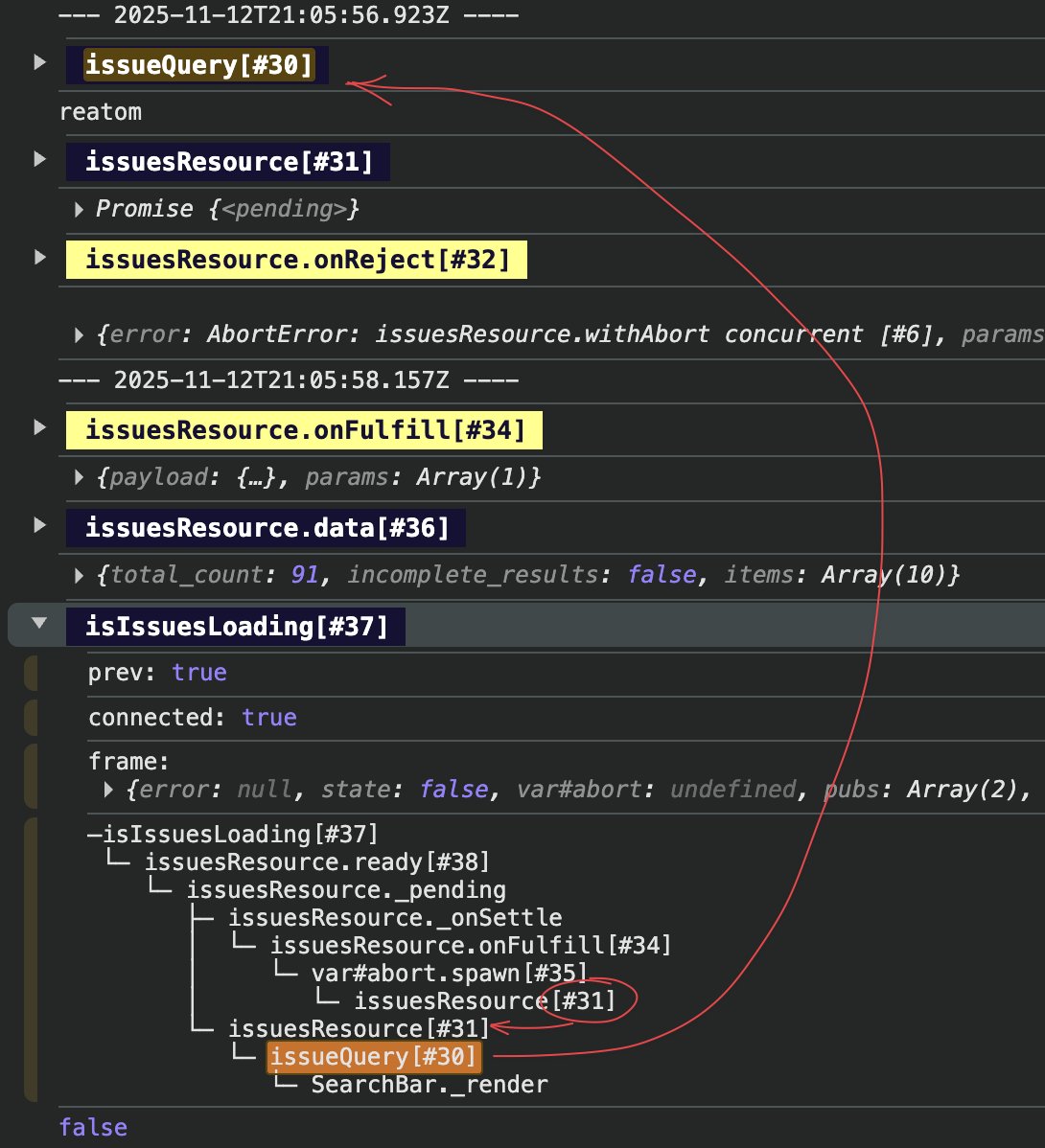1045x1148 pixels.
Task: Click issuesResource._onSettle in the tree
Action: click(395, 917)
